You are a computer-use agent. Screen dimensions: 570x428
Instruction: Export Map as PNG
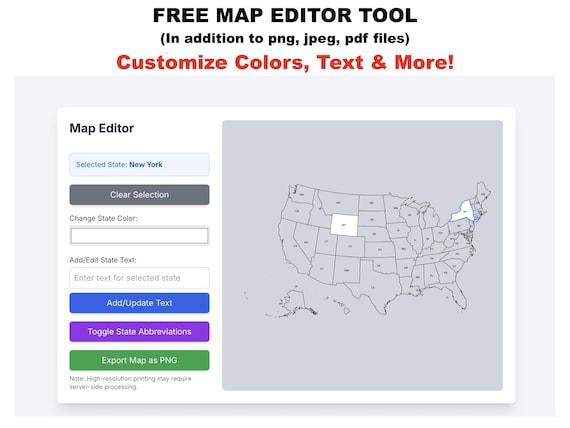click(x=139, y=360)
